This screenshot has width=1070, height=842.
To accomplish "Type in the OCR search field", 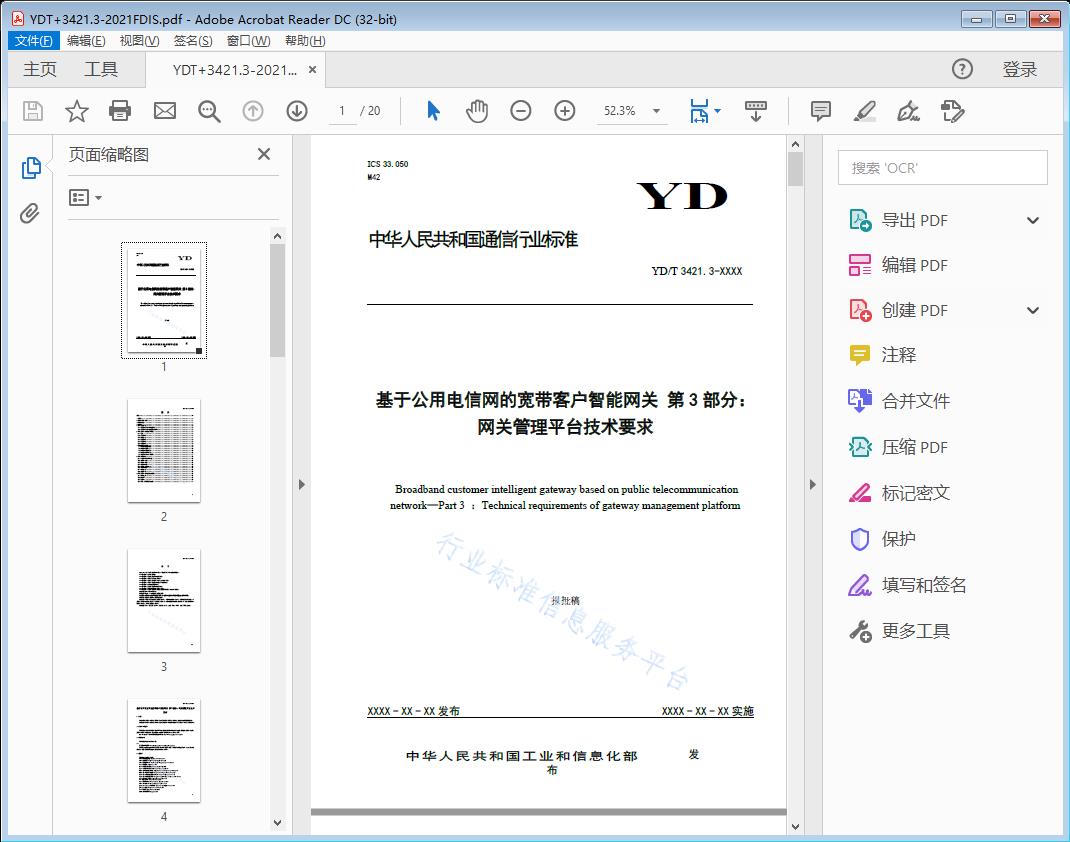I will click(x=941, y=167).
